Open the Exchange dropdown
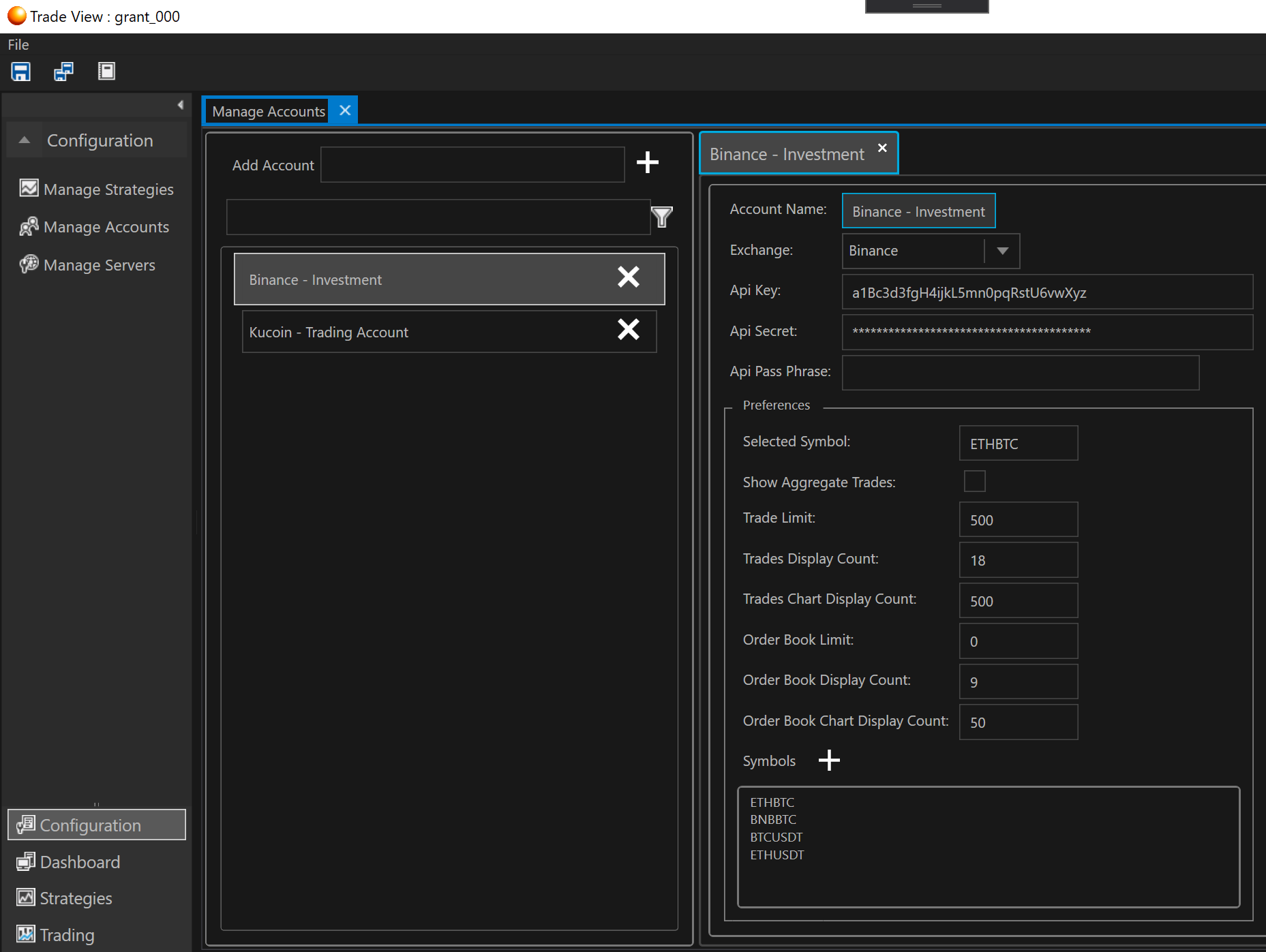This screenshot has height=952, width=1266. [x=1002, y=251]
